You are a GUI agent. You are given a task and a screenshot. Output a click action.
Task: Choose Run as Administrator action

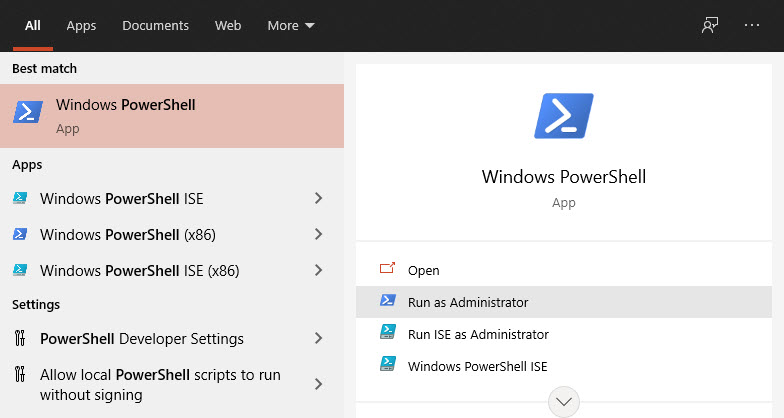(468, 302)
